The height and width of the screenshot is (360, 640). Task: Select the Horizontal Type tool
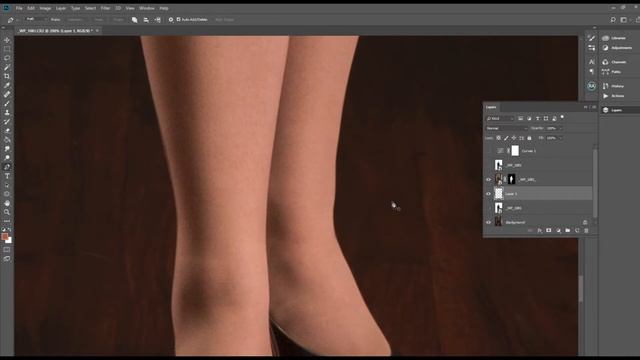(7, 176)
